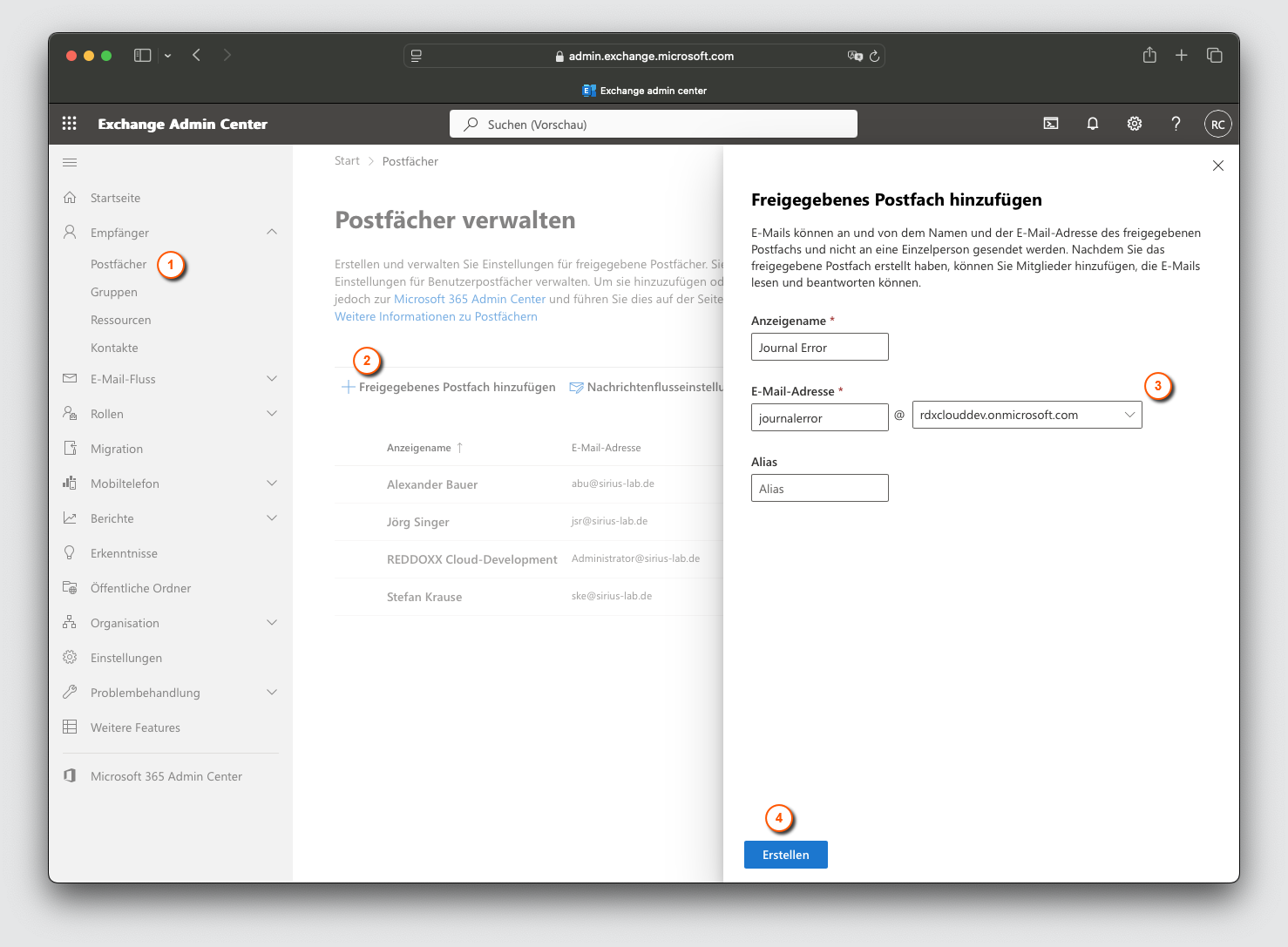Select the Stefan Krause mailbox row

coord(529,597)
